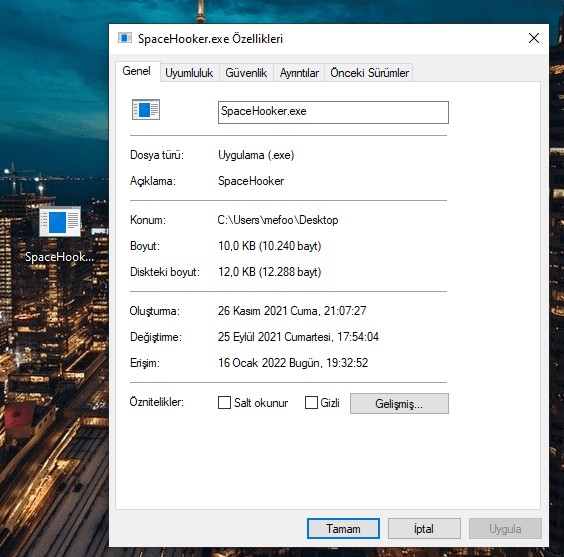Image resolution: width=564 pixels, height=557 pixels.
Task: Select the Ayrıntılar tab
Action: point(299,73)
